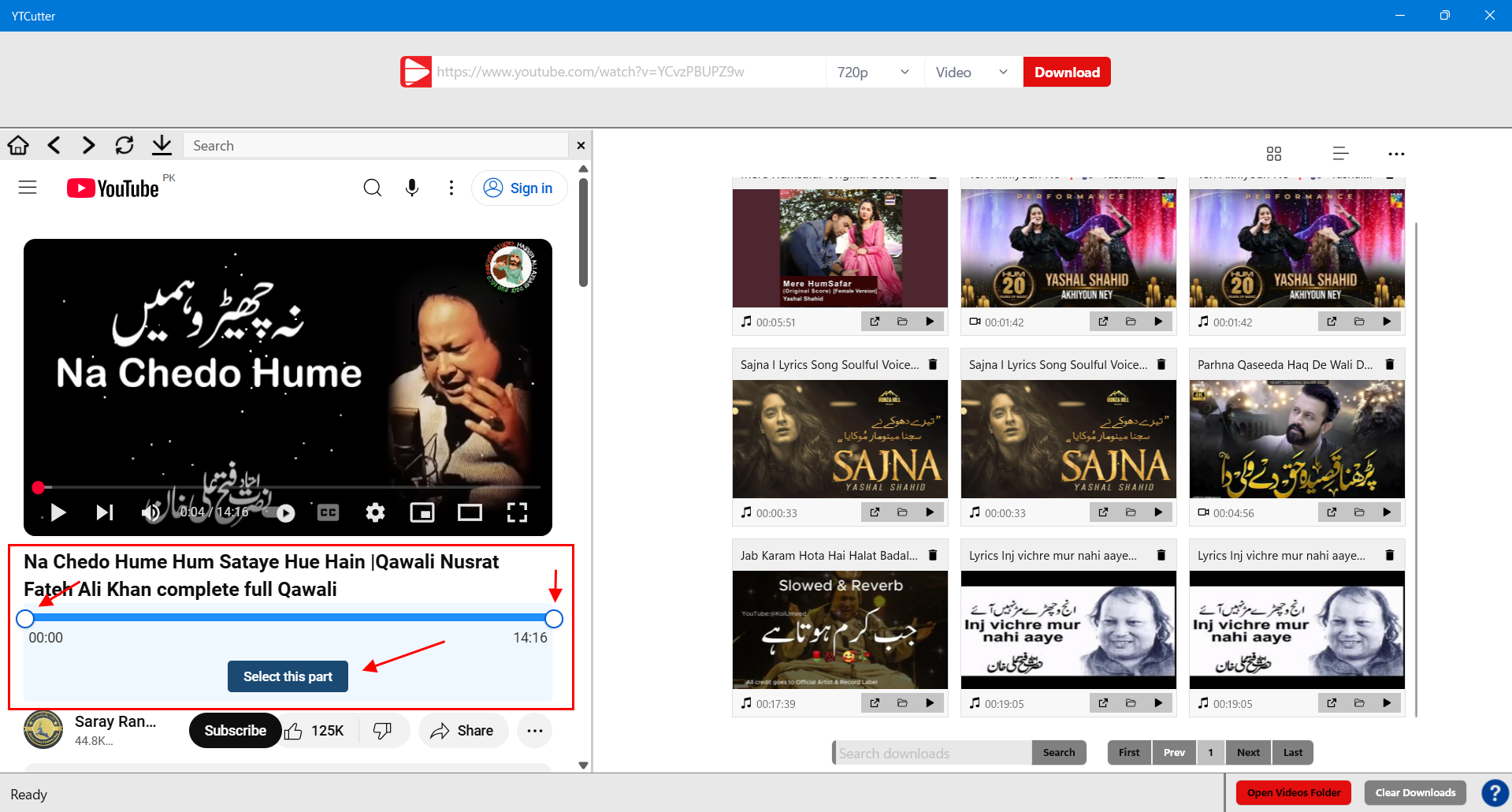Click page number 1 button
The height and width of the screenshot is (812, 1512).
[1211, 753]
